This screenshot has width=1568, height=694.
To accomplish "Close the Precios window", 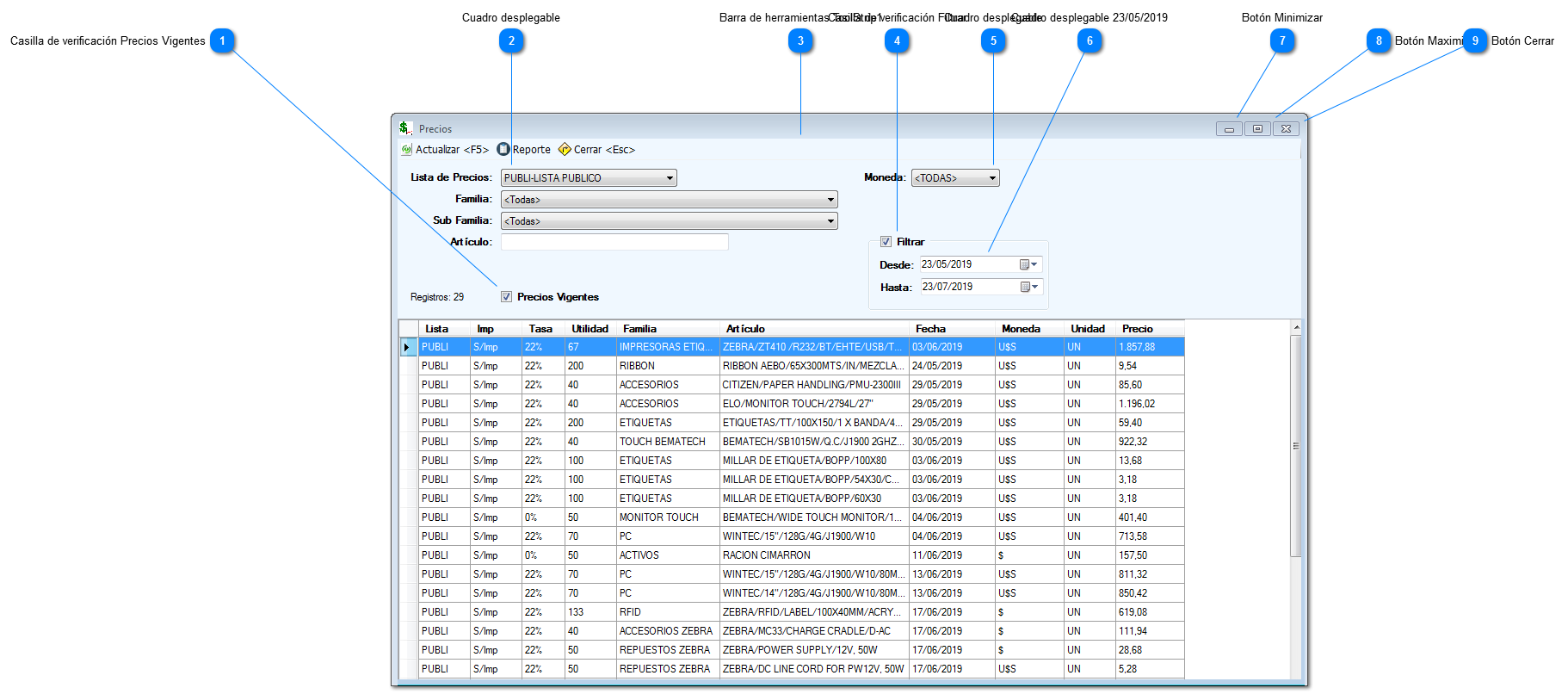I will pos(1286,129).
